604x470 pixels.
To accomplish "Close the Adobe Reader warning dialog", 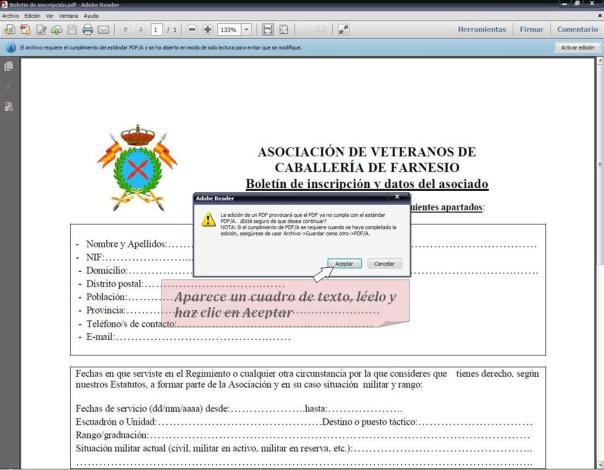I will pos(396,198).
